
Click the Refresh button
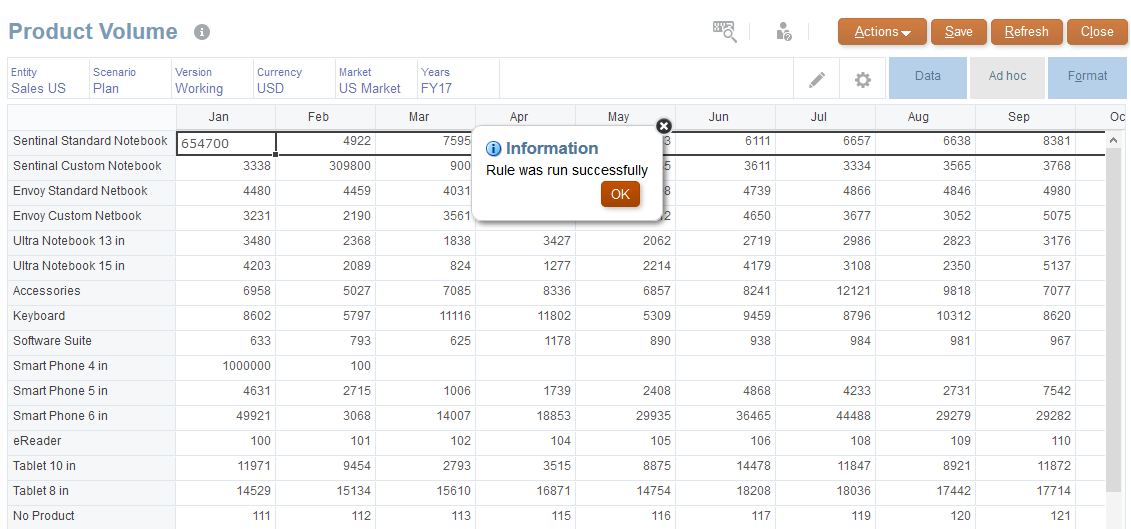pyautogui.click(x=1026, y=32)
